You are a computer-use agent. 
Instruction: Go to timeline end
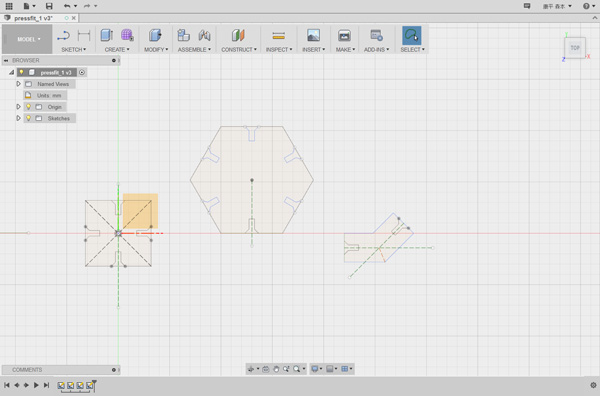tap(46, 385)
